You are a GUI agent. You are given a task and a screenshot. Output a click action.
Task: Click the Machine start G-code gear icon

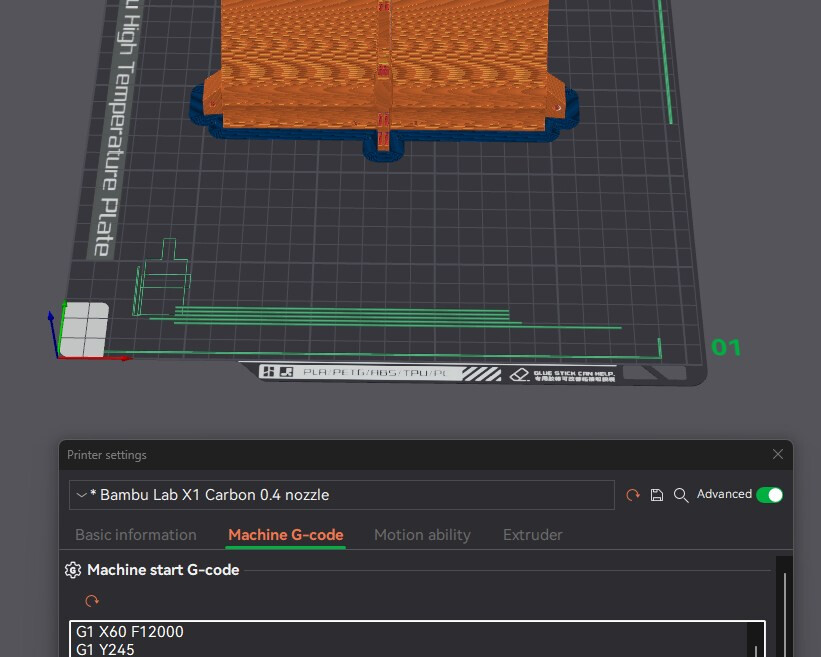point(73,570)
